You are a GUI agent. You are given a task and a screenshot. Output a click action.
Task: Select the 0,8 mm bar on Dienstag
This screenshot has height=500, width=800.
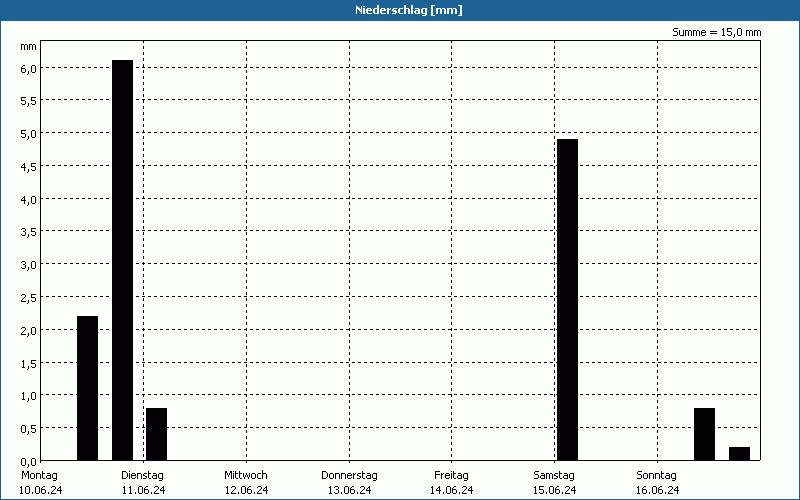click(156, 434)
